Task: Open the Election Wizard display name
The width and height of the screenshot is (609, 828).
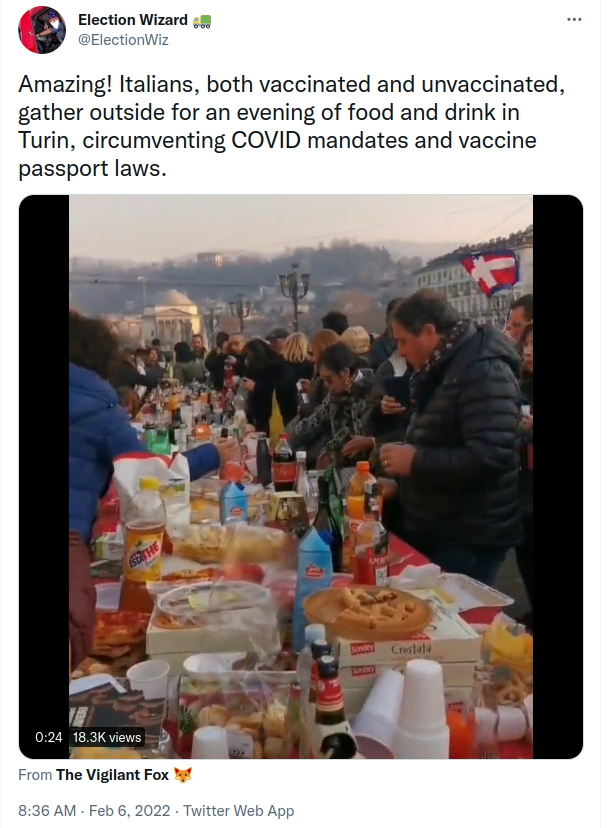Action: (x=133, y=20)
